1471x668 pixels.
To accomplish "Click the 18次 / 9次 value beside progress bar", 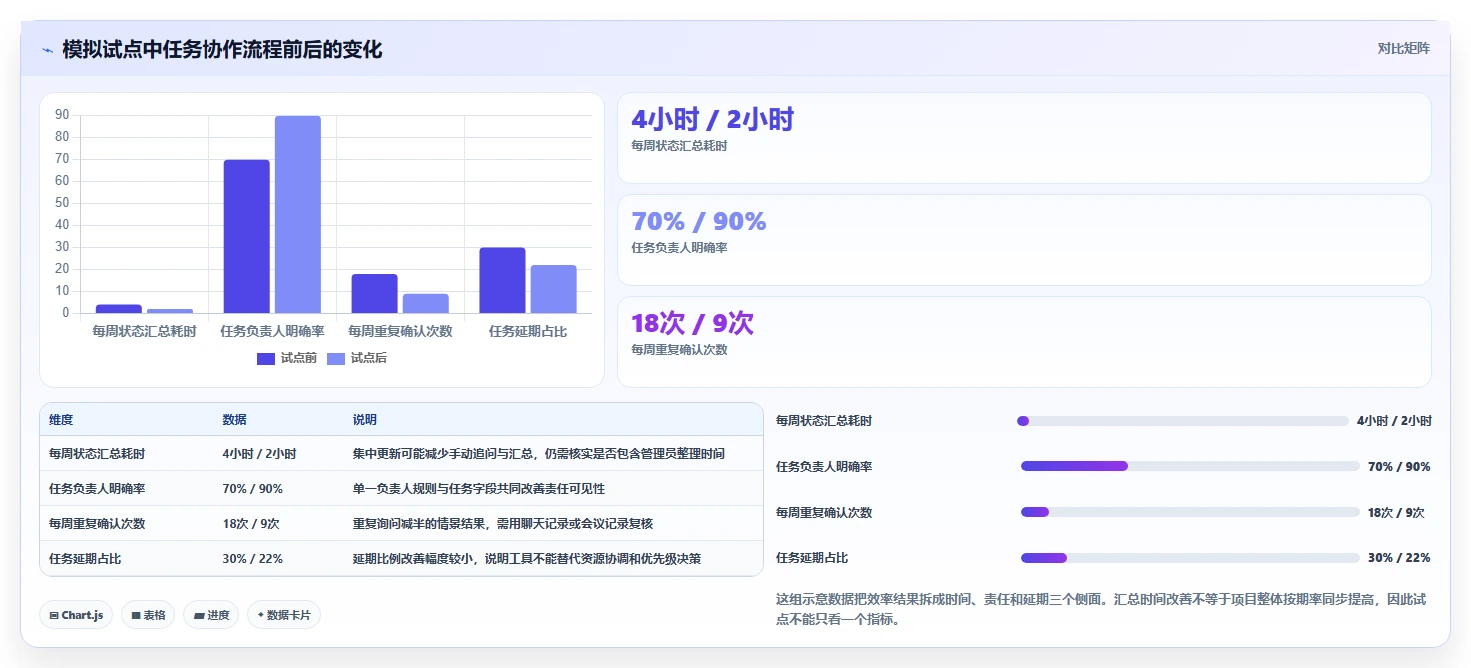I will click(x=1396, y=512).
